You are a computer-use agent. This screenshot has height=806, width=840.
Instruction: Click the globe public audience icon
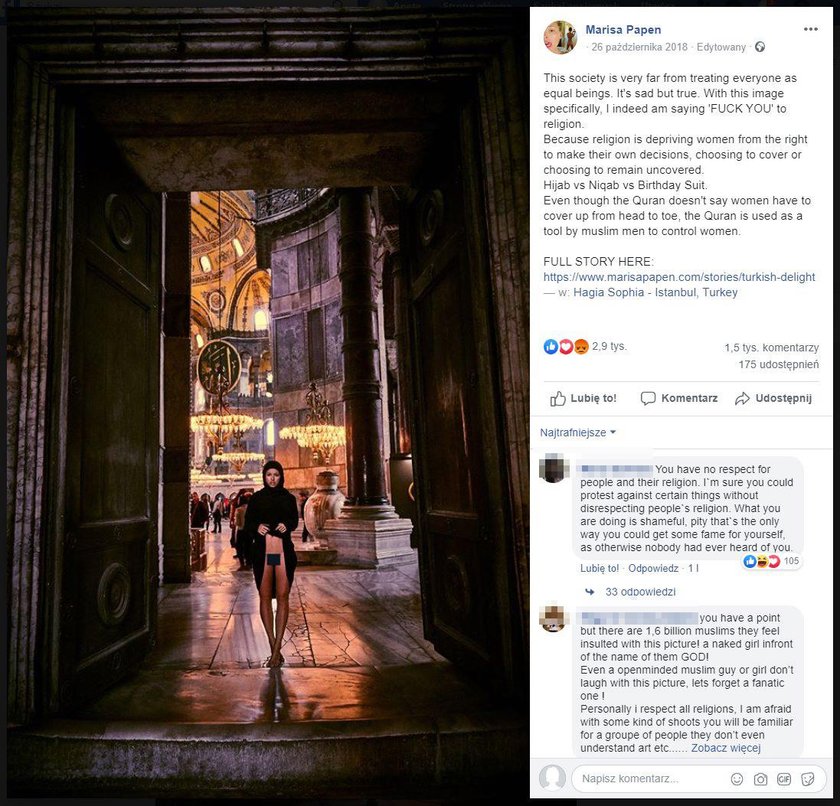point(760,47)
